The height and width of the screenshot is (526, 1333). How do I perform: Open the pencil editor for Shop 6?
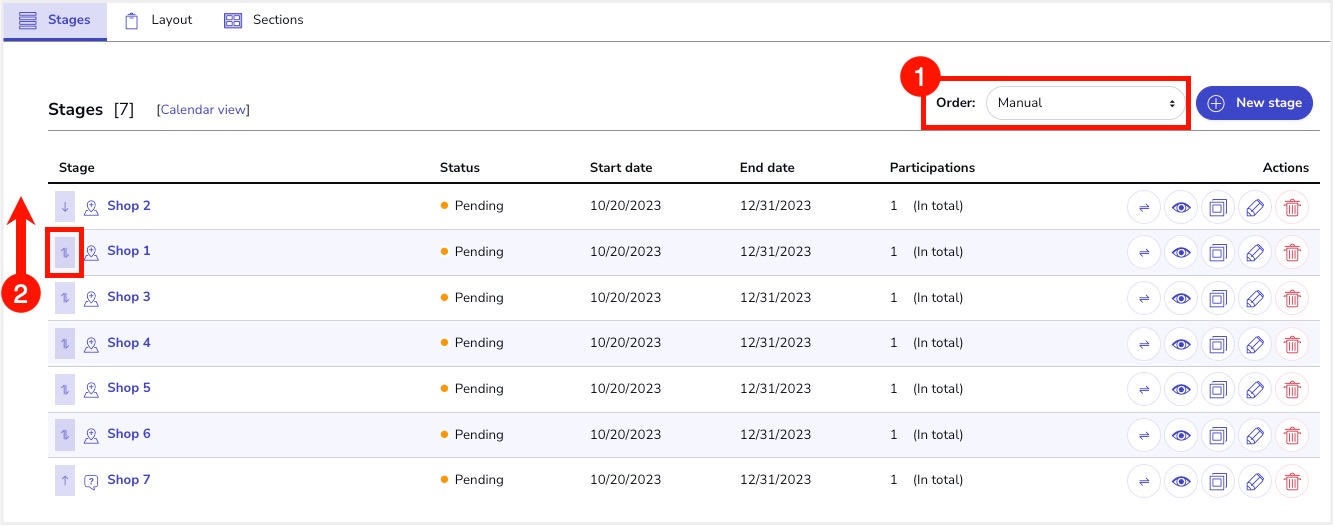(x=1254, y=435)
